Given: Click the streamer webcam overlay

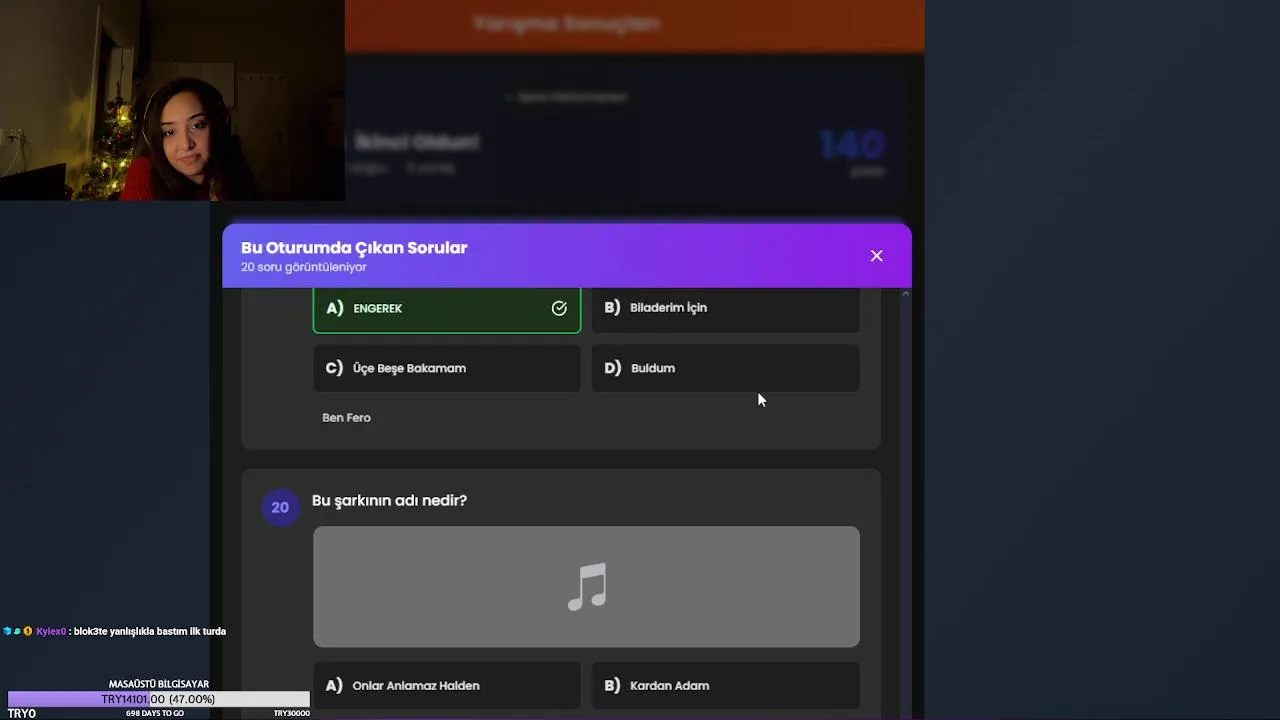Looking at the screenshot, I should pyautogui.click(x=172, y=100).
